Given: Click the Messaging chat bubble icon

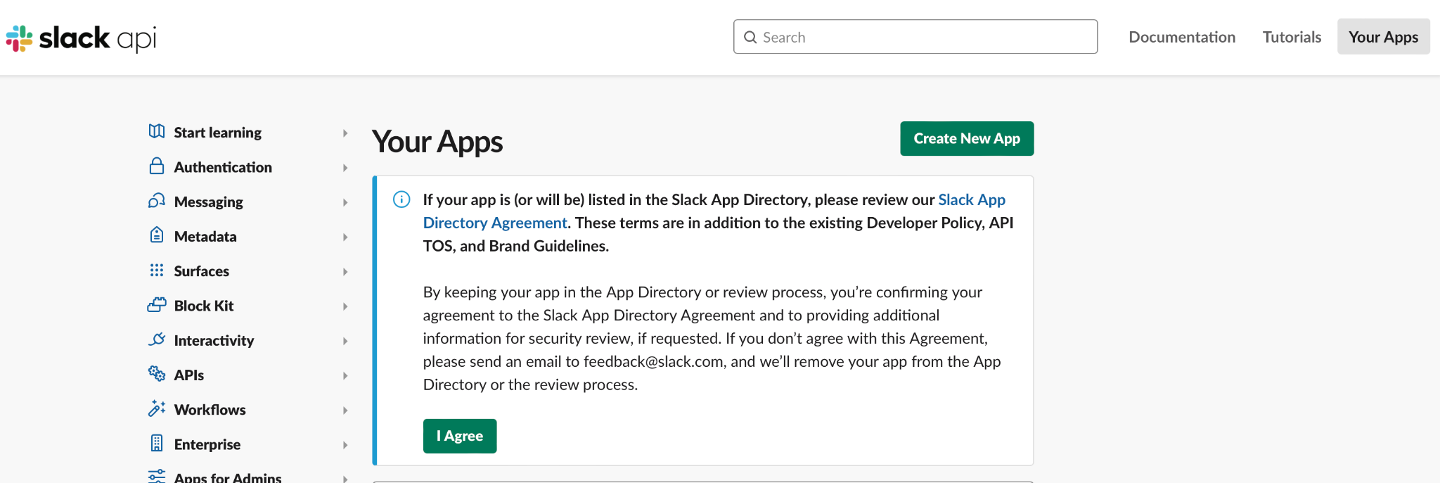Looking at the screenshot, I should tap(156, 201).
